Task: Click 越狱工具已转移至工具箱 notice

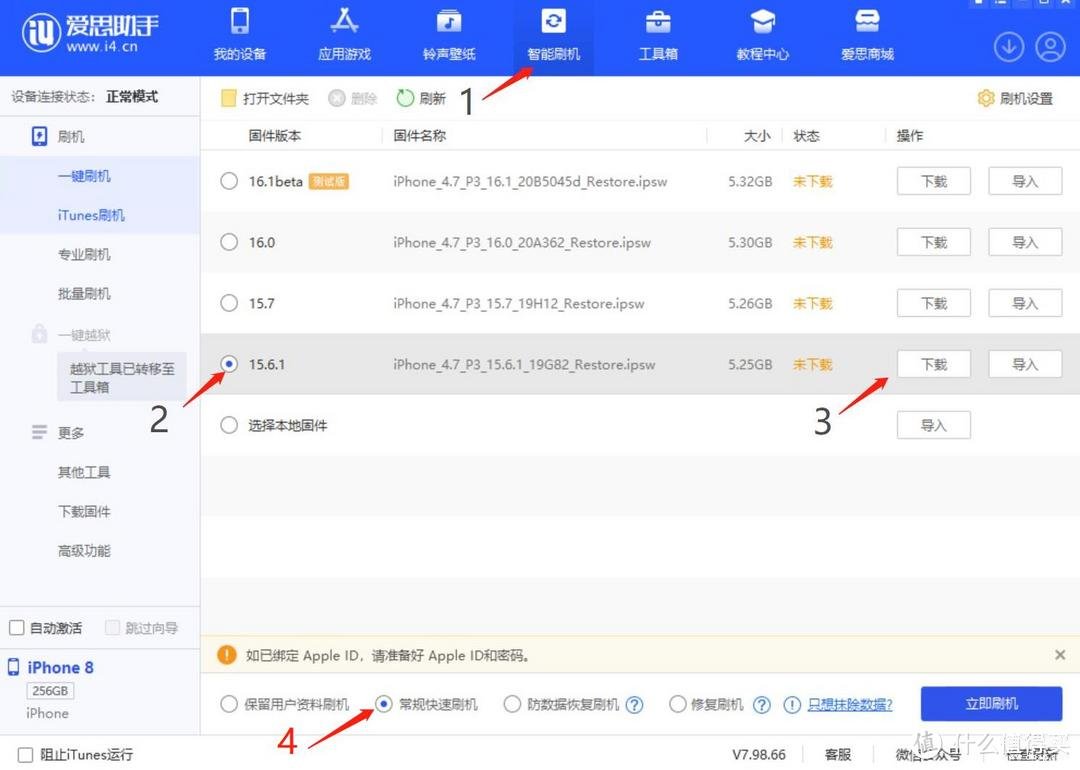Action: (122, 377)
